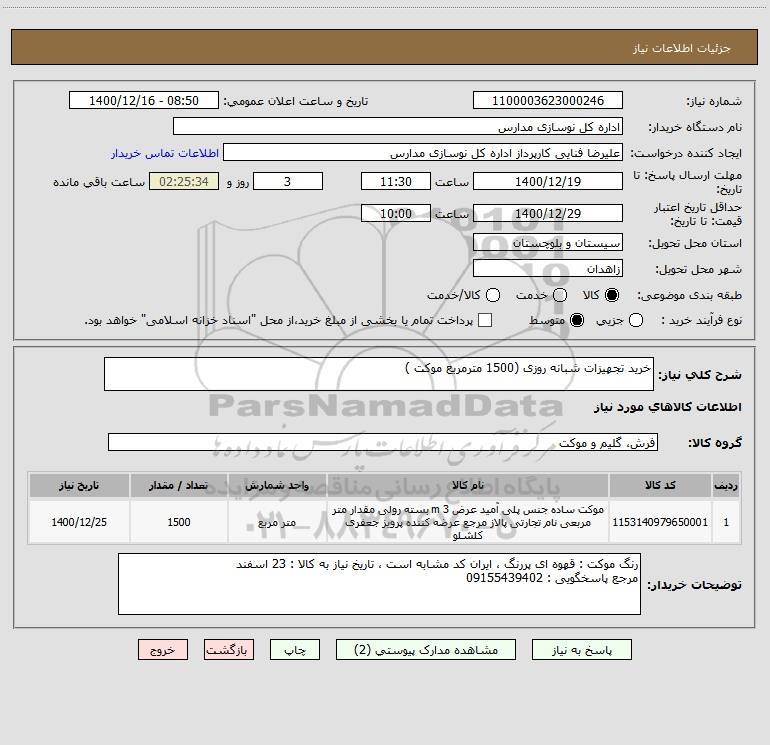Click the remaining time countdown 02:25:34
This screenshot has height=745, width=770.
point(184,181)
